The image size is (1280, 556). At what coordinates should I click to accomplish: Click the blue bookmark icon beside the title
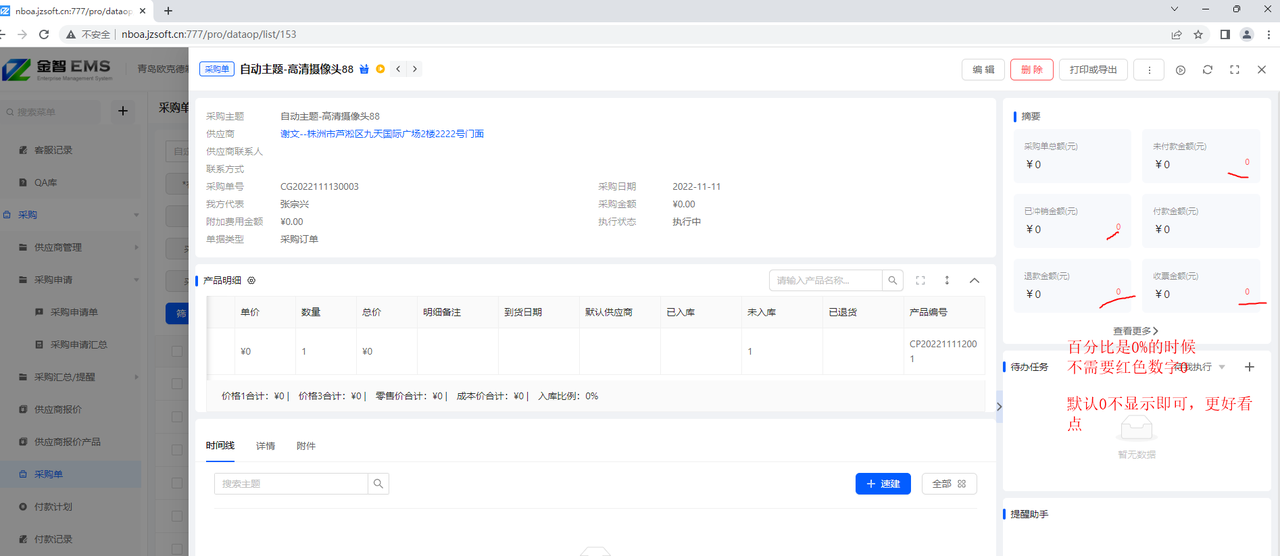(x=364, y=70)
